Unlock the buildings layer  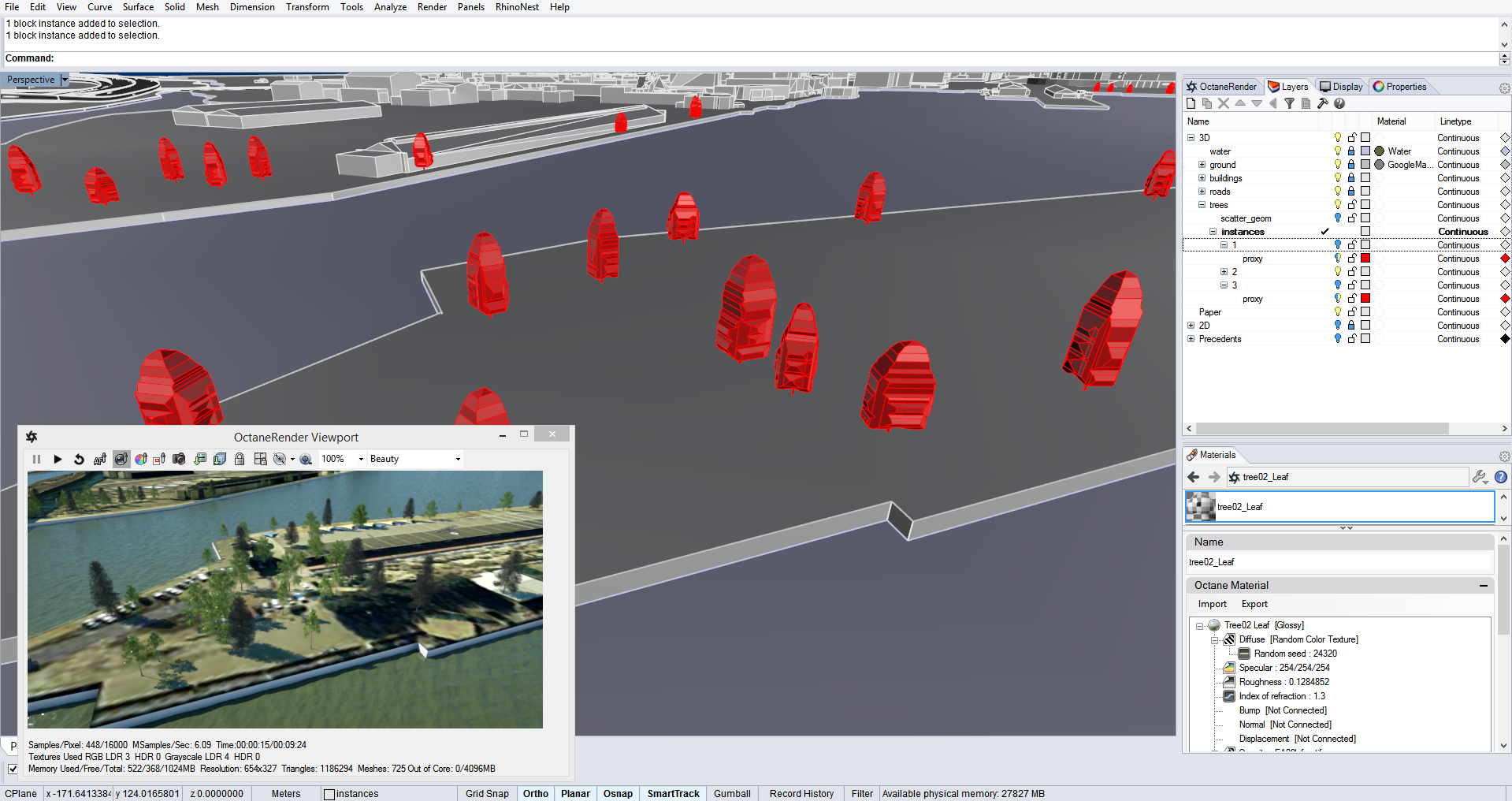[1351, 178]
